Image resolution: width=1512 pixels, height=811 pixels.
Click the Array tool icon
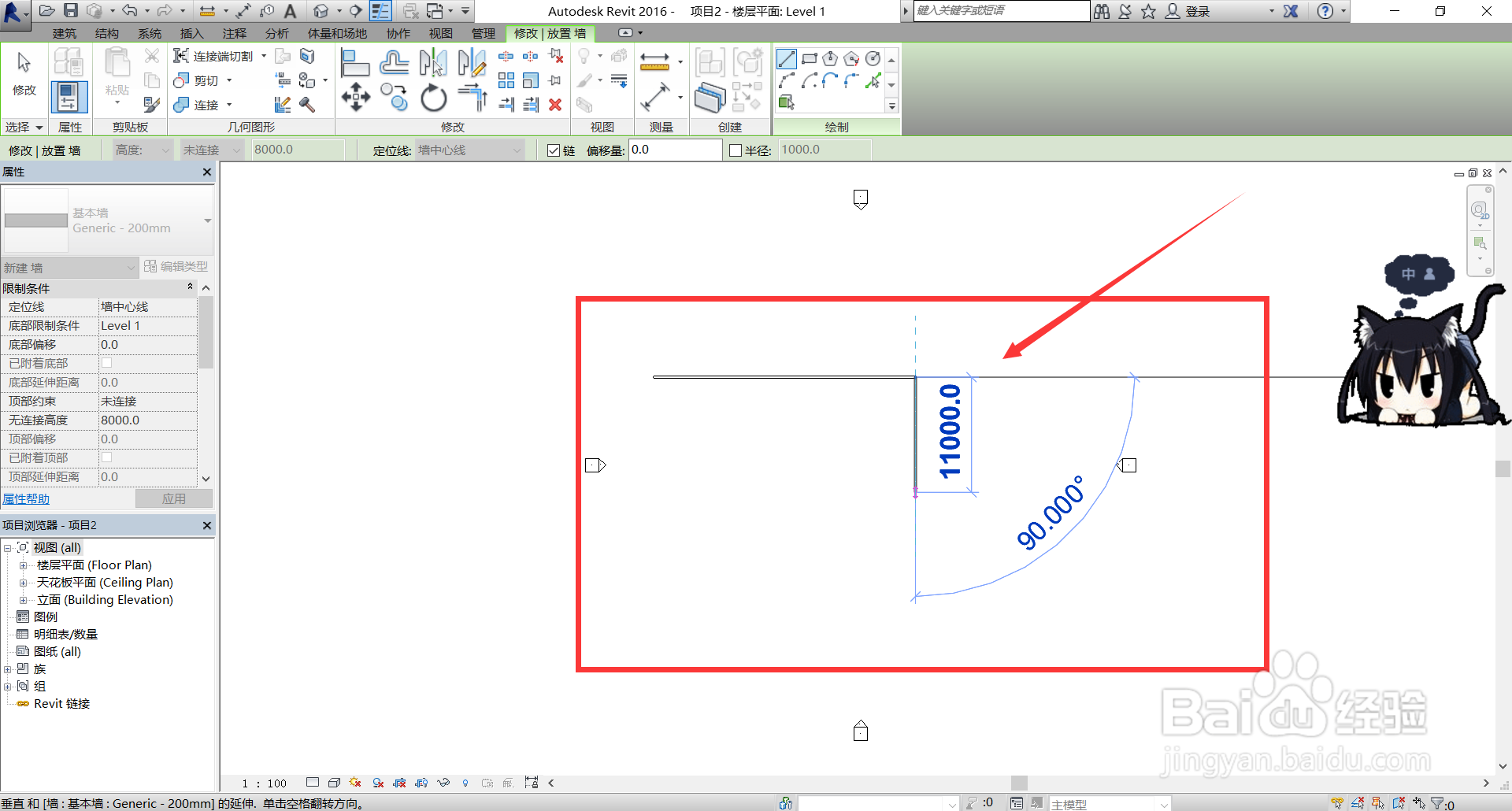pyautogui.click(x=506, y=80)
